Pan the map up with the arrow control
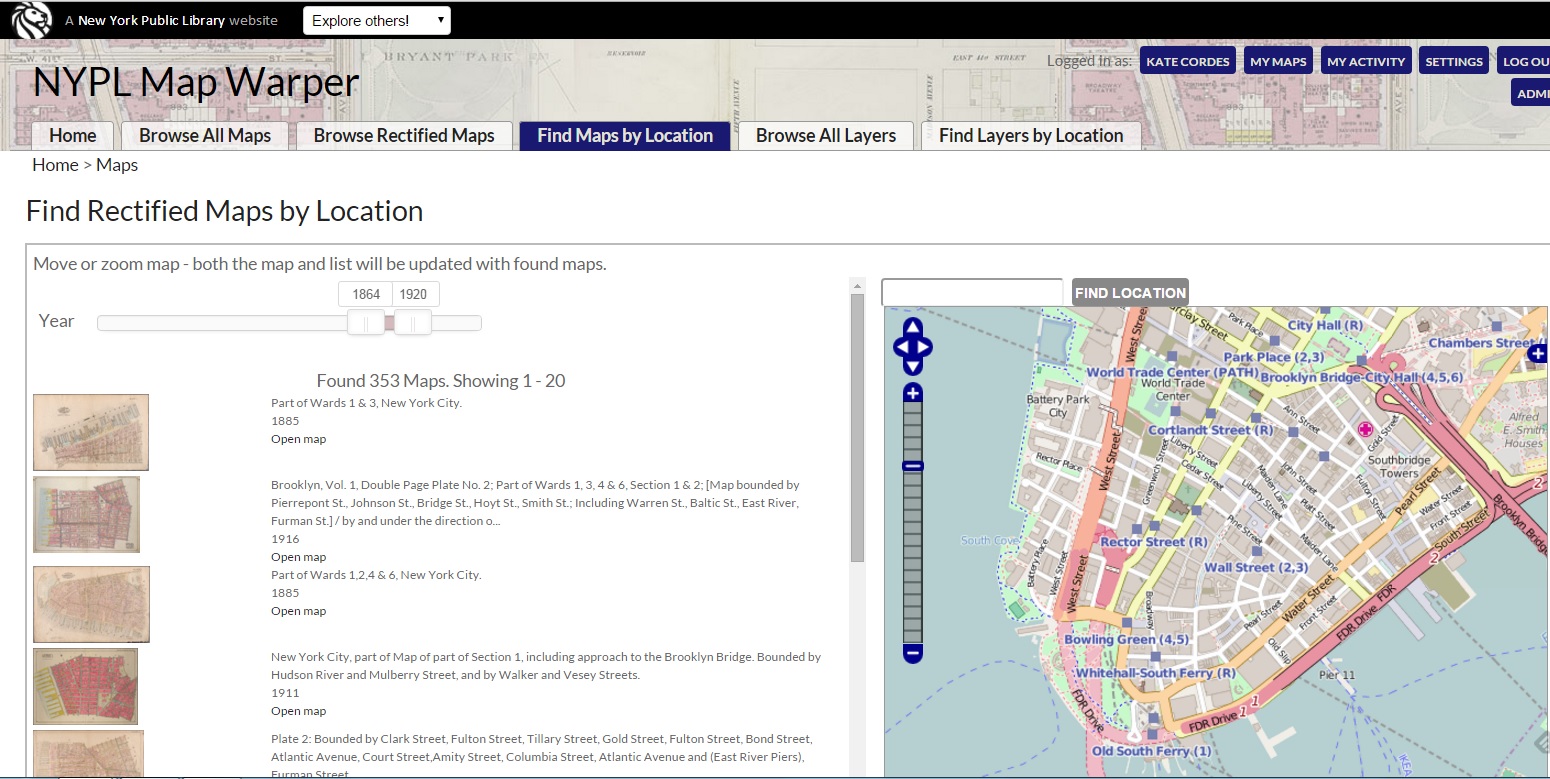The height and width of the screenshot is (779, 1550). click(912, 327)
